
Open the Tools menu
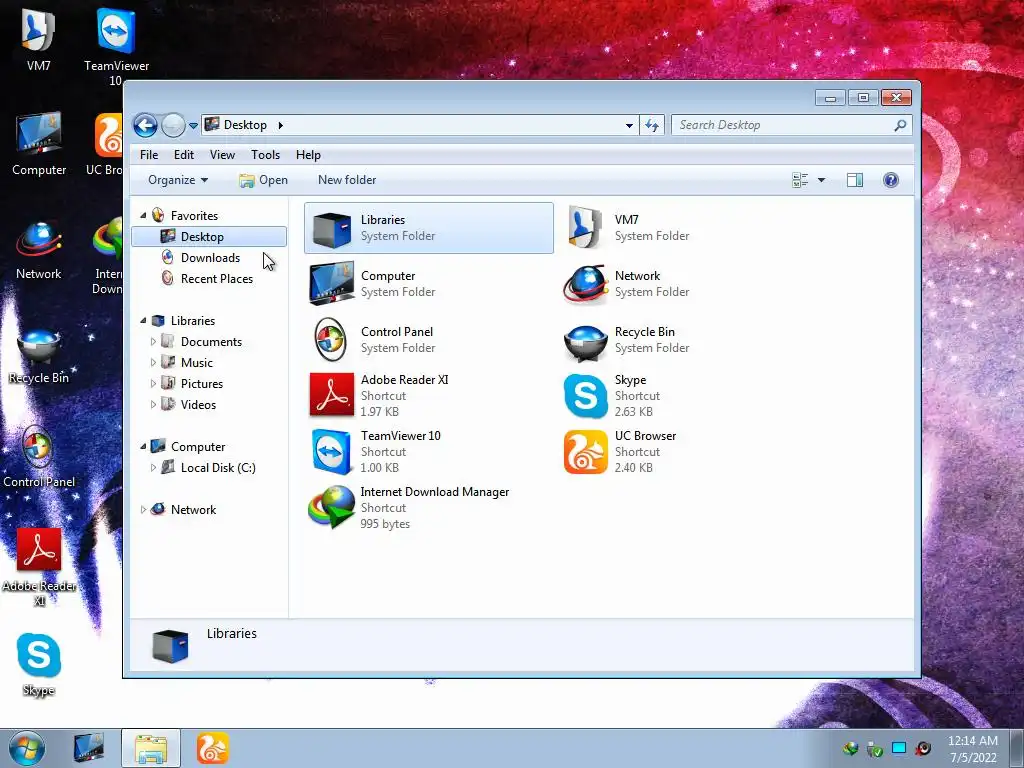(265, 155)
